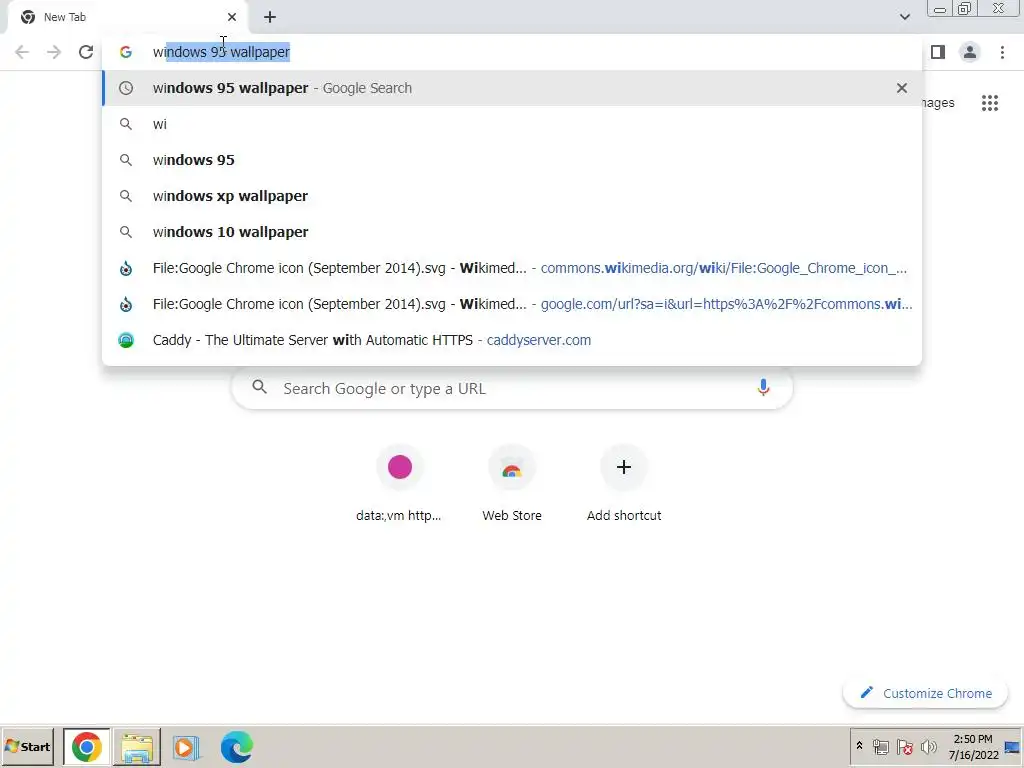Launch Windows Media Player from taskbar
Screen dimensions: 1024x768
186,747
